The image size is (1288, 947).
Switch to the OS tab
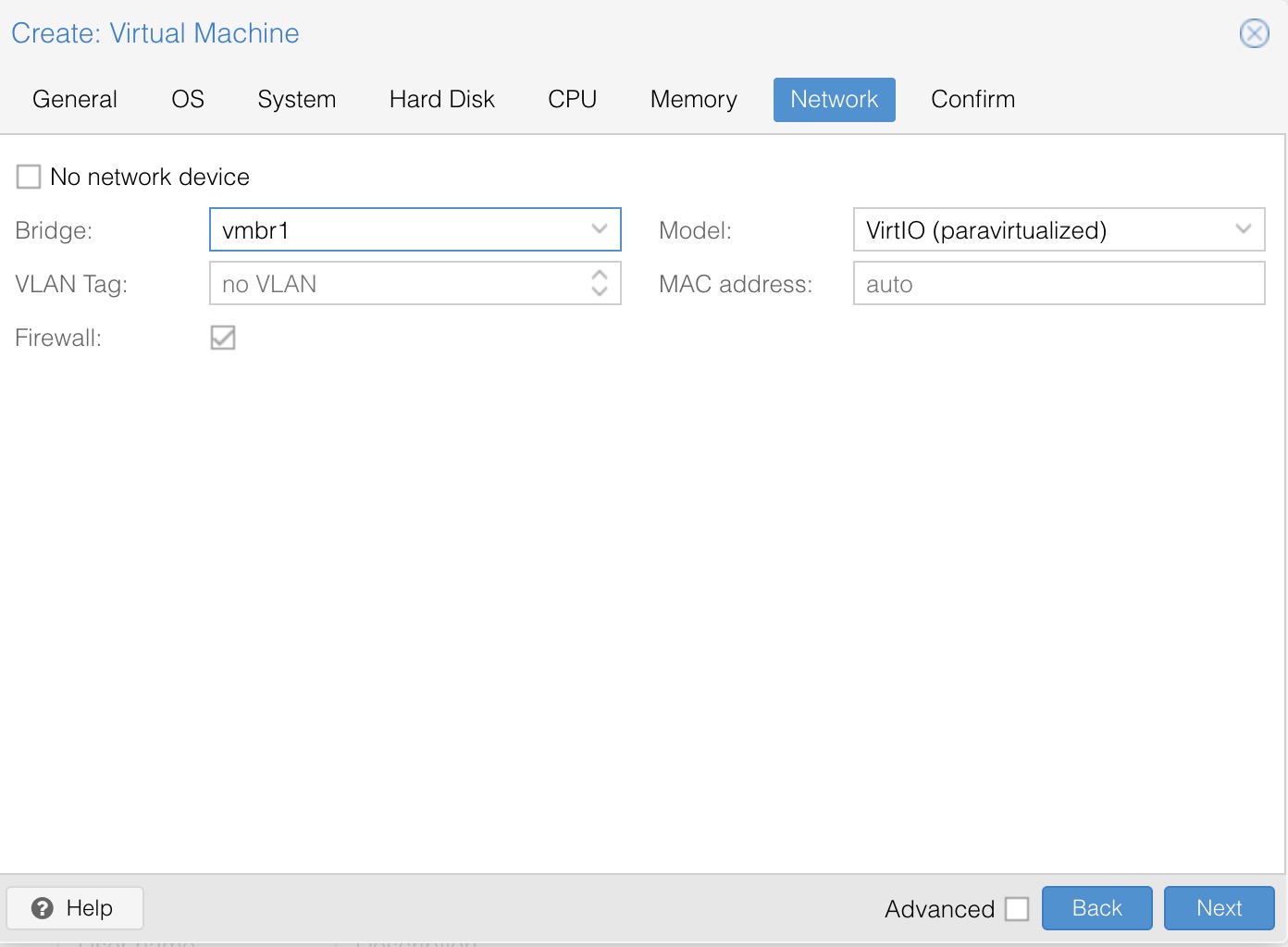tap(188, 100)
